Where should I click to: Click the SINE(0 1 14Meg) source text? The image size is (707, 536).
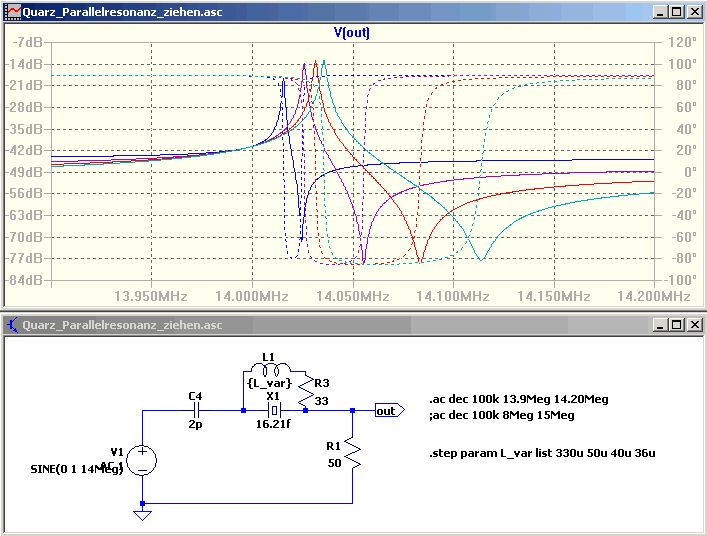click(77, 469)
